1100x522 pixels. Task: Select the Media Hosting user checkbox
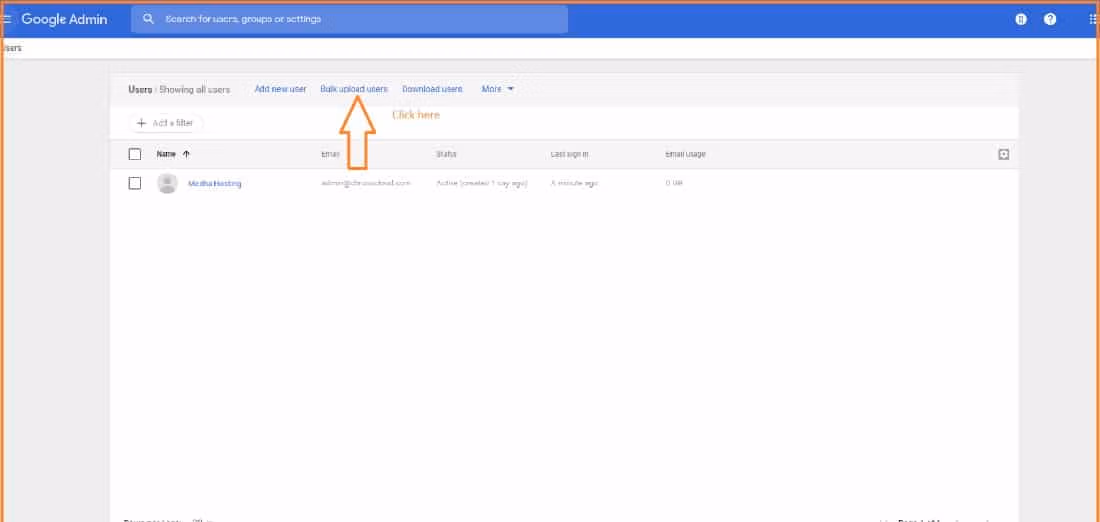tap(135, 183)
